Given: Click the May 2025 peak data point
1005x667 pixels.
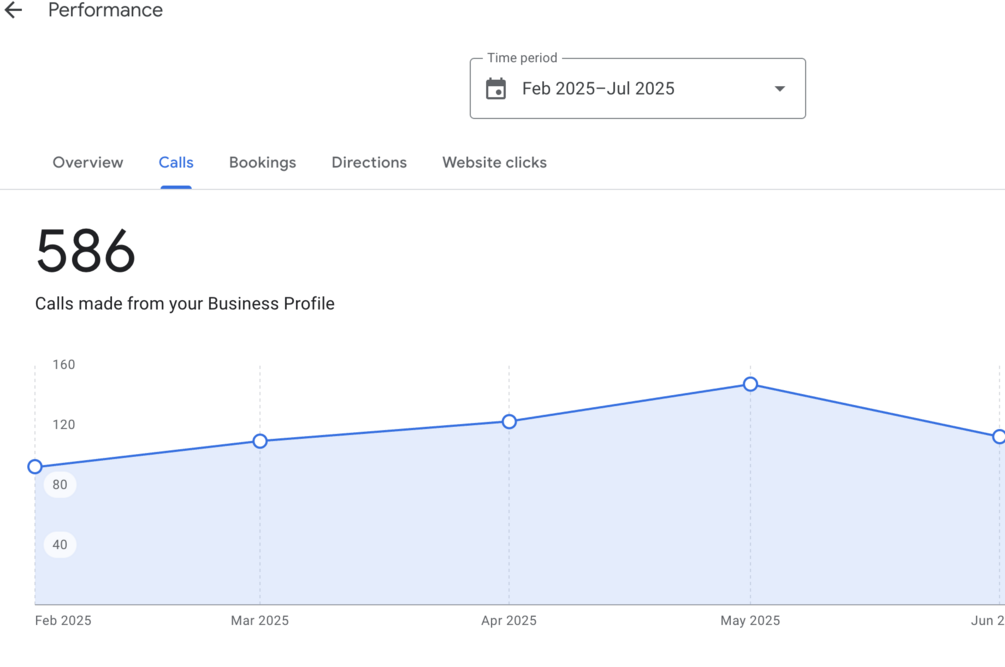Looking at the screenshot, I should 750,384.
